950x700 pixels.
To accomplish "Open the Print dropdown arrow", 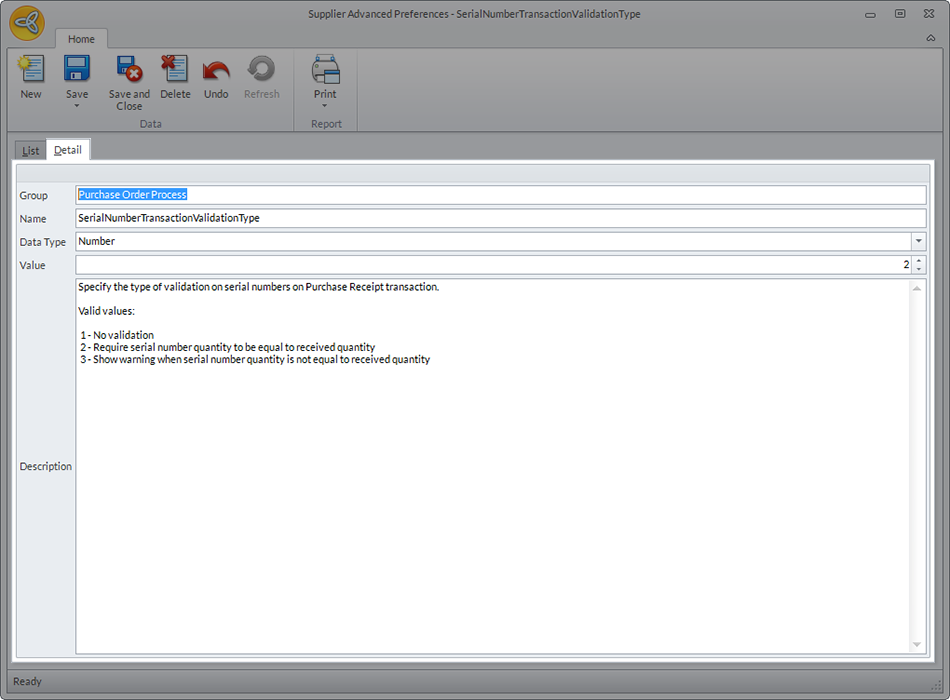I will 325,105.
